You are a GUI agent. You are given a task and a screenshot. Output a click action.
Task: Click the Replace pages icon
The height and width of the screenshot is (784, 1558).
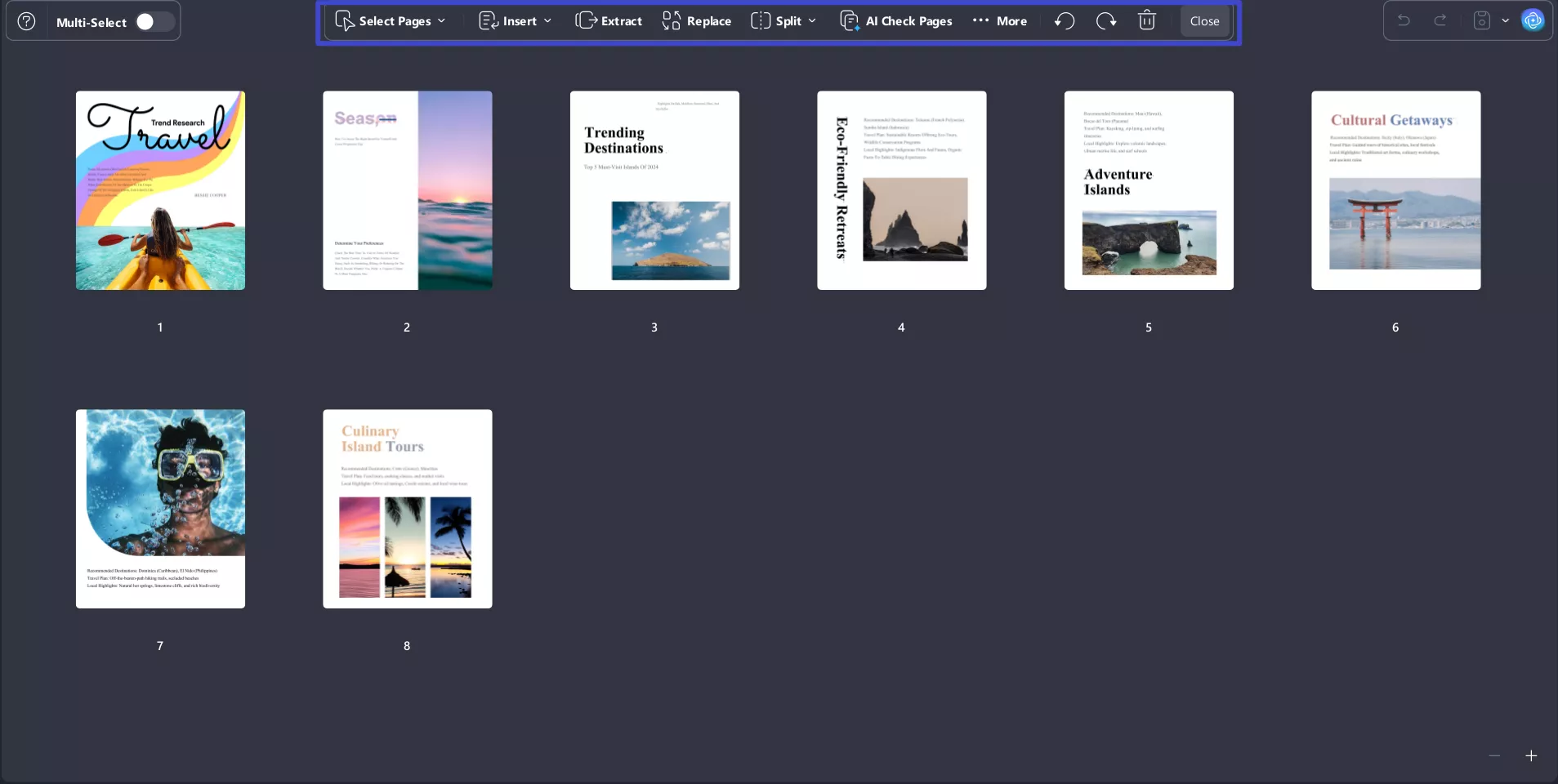click(672, 21)
